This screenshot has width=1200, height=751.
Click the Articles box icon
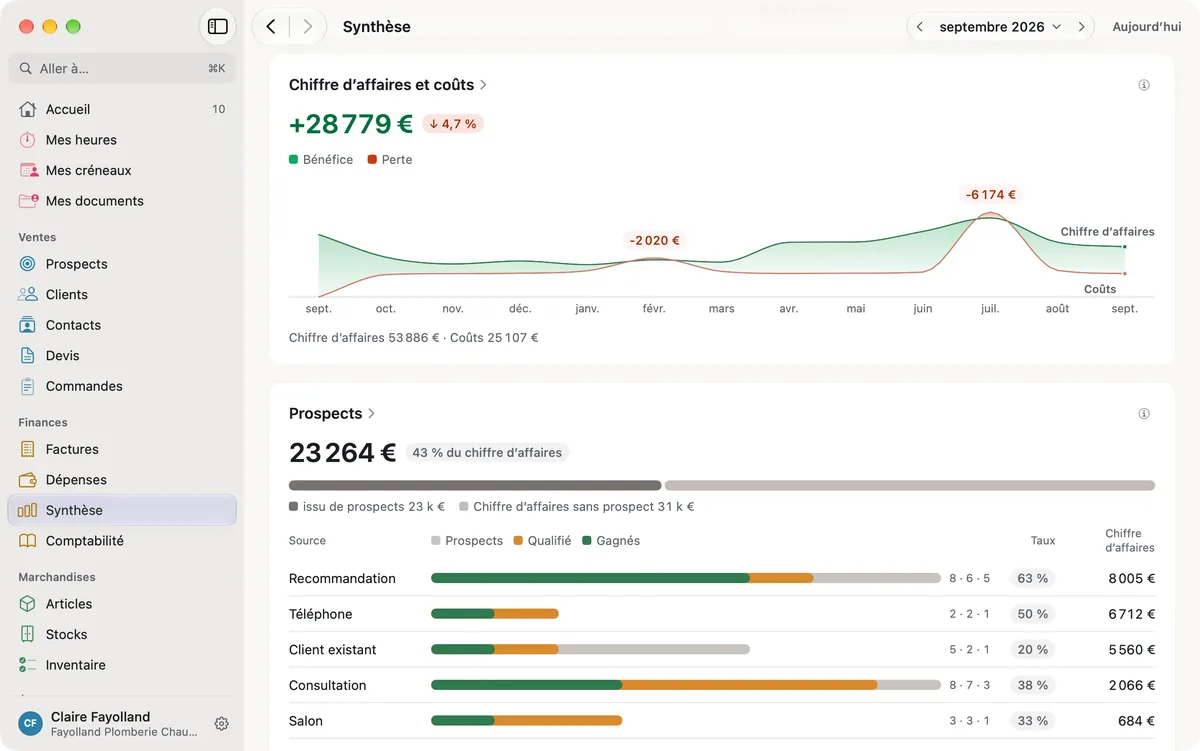click(28, 604)
